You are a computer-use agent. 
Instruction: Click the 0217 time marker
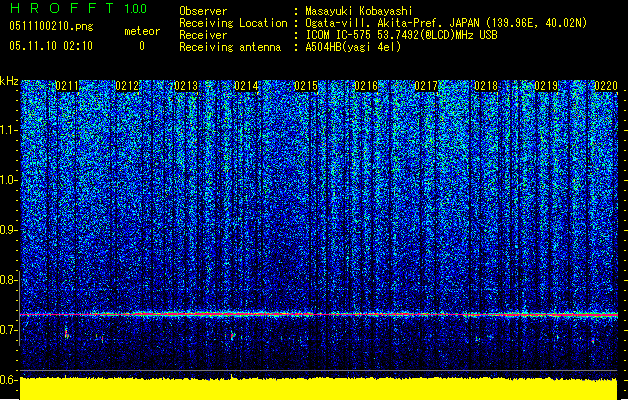point(426,86)
